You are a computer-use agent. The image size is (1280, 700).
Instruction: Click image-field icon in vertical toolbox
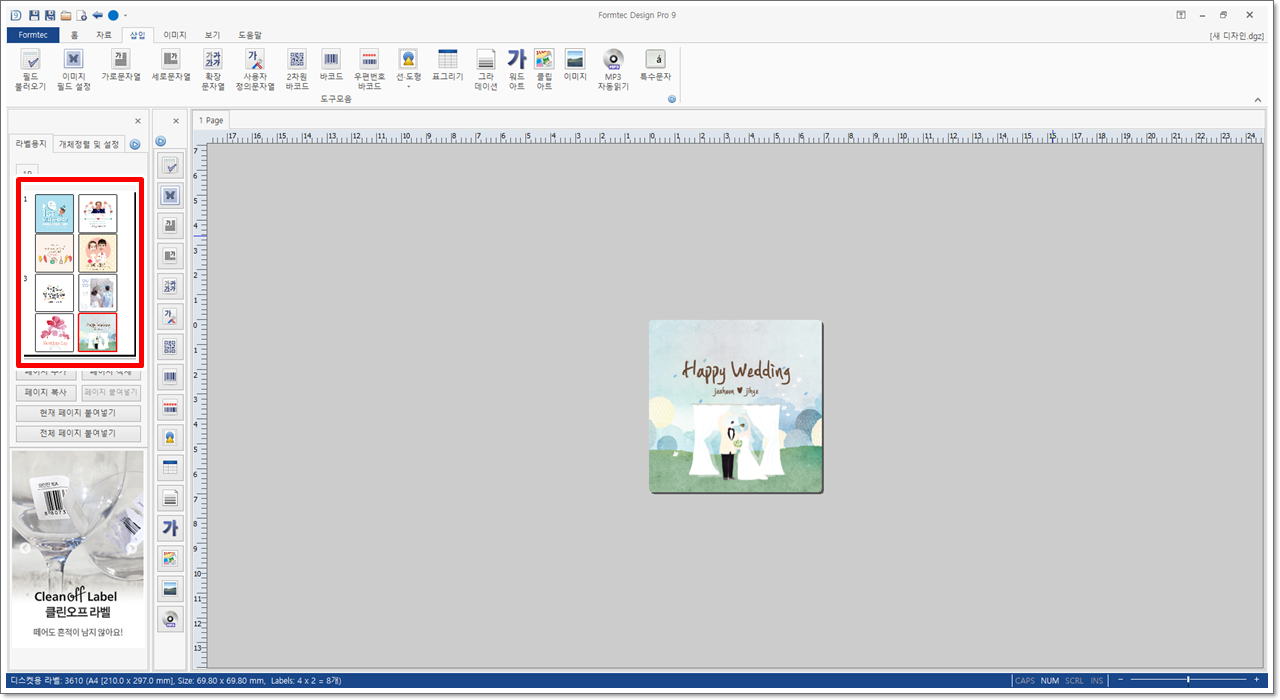coord(170,196)
